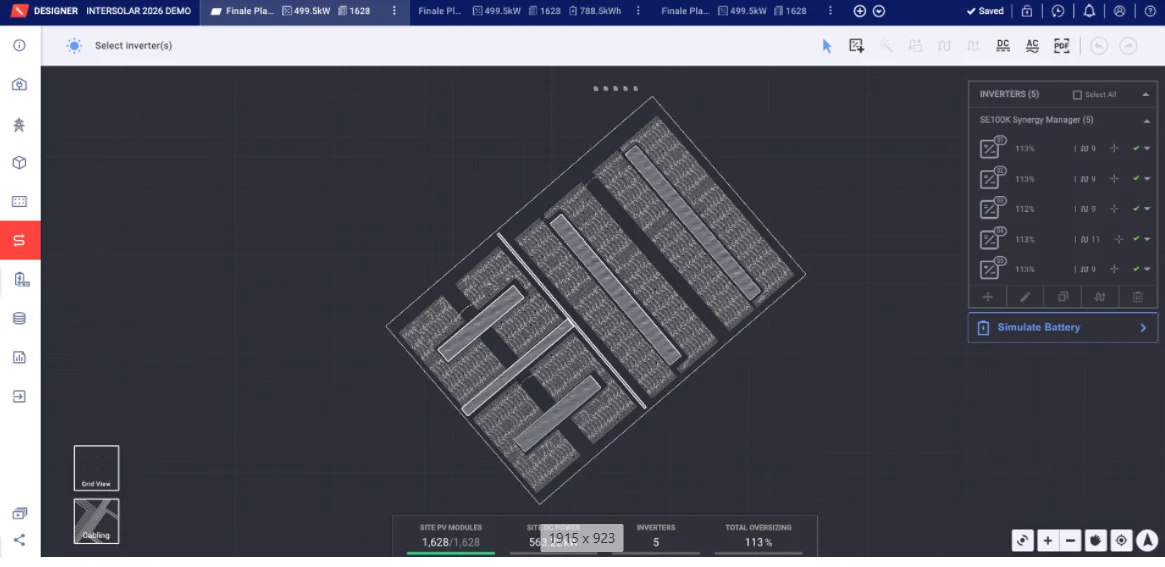This screenshot has width=1165, height=567.
Task: Select the pointer arrow tool
Action: click(x=827, y=46)
